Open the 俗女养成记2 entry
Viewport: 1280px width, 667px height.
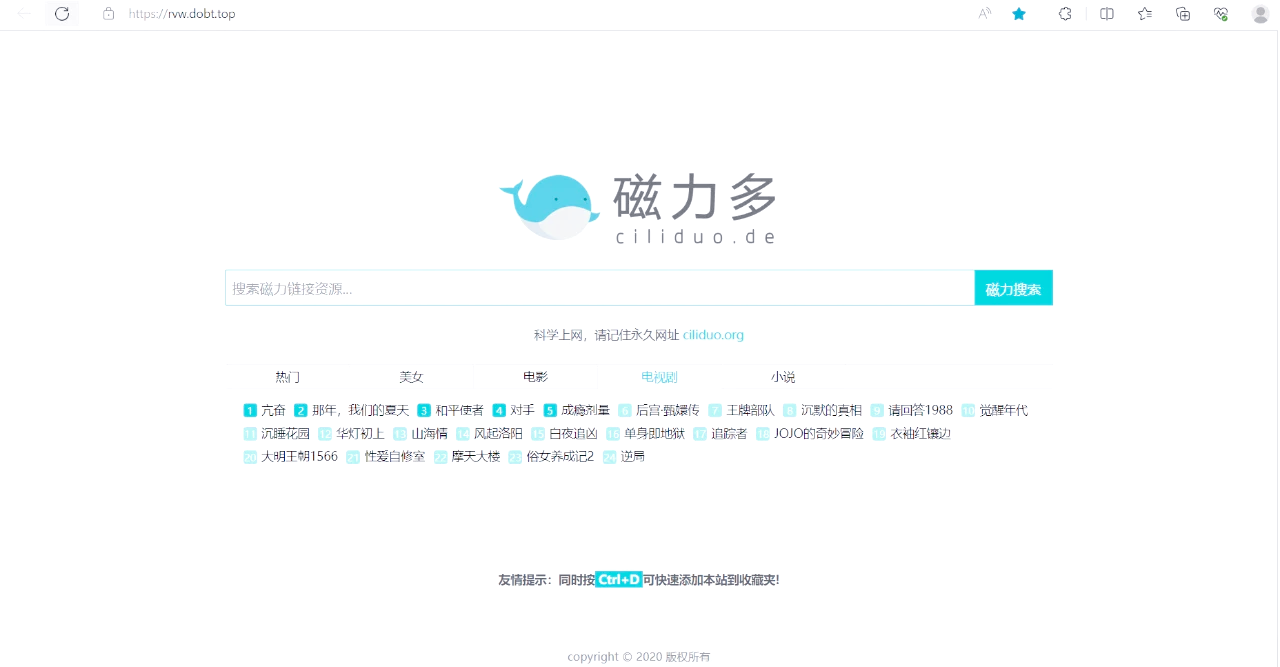pos(560,457)
